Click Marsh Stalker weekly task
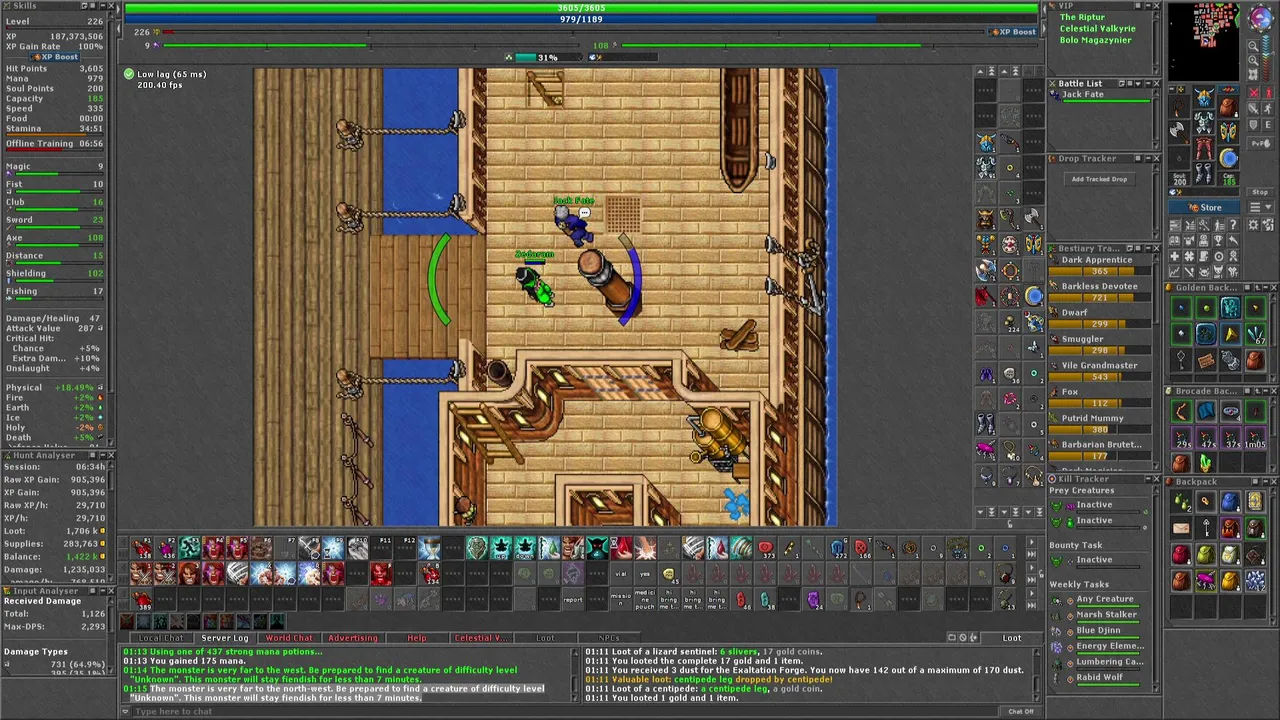 point(1105,615)
